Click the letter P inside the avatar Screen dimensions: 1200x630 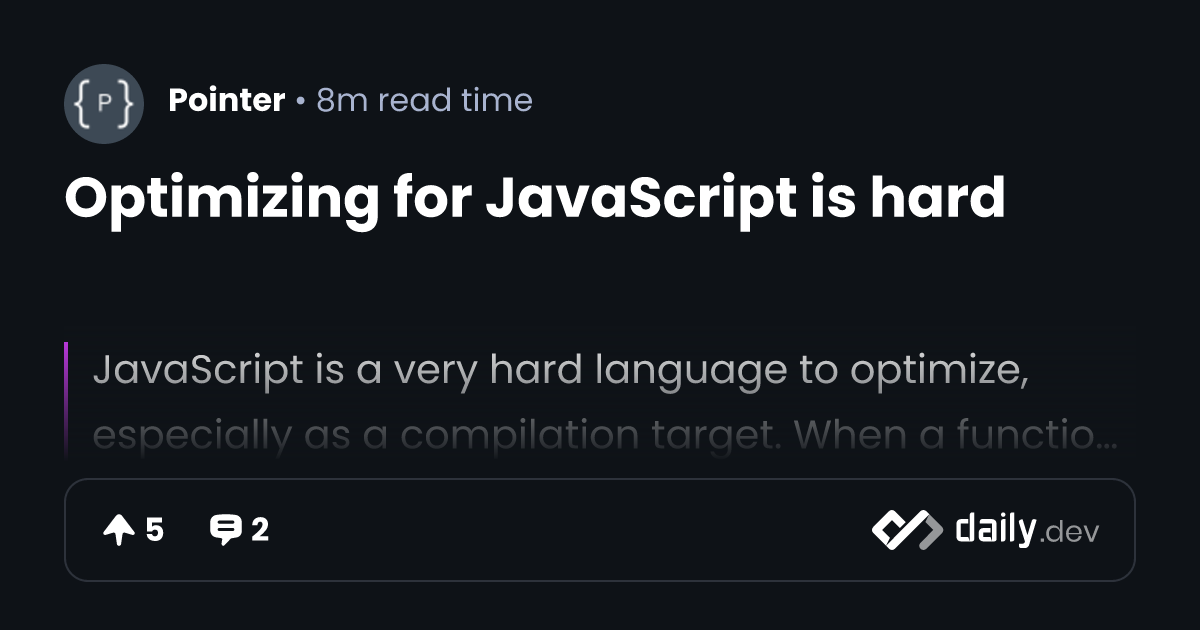pos(104,103)
